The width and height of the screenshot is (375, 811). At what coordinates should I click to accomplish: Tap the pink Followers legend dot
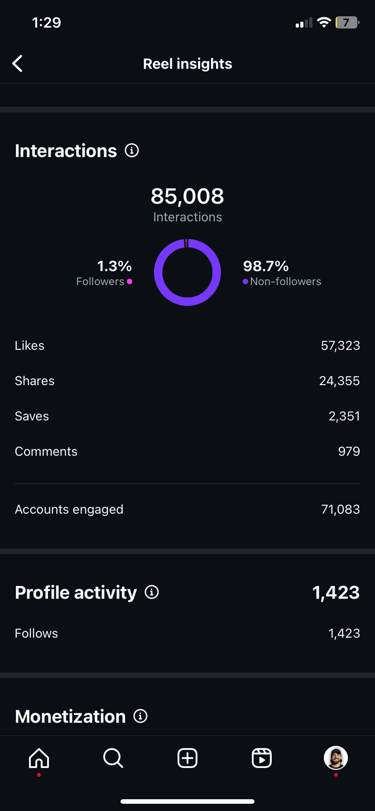coord(129,281)
